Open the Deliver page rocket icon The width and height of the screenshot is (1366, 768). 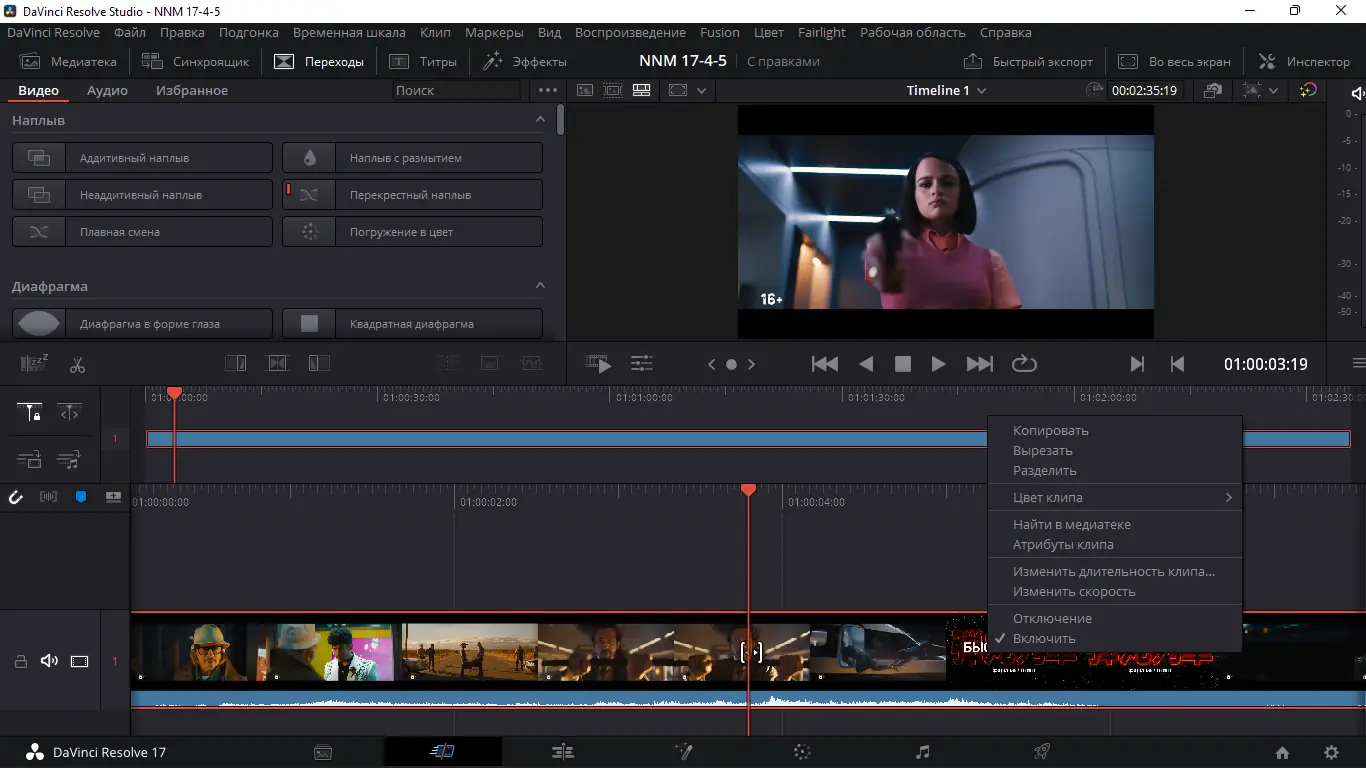[x=1041, y=752]
